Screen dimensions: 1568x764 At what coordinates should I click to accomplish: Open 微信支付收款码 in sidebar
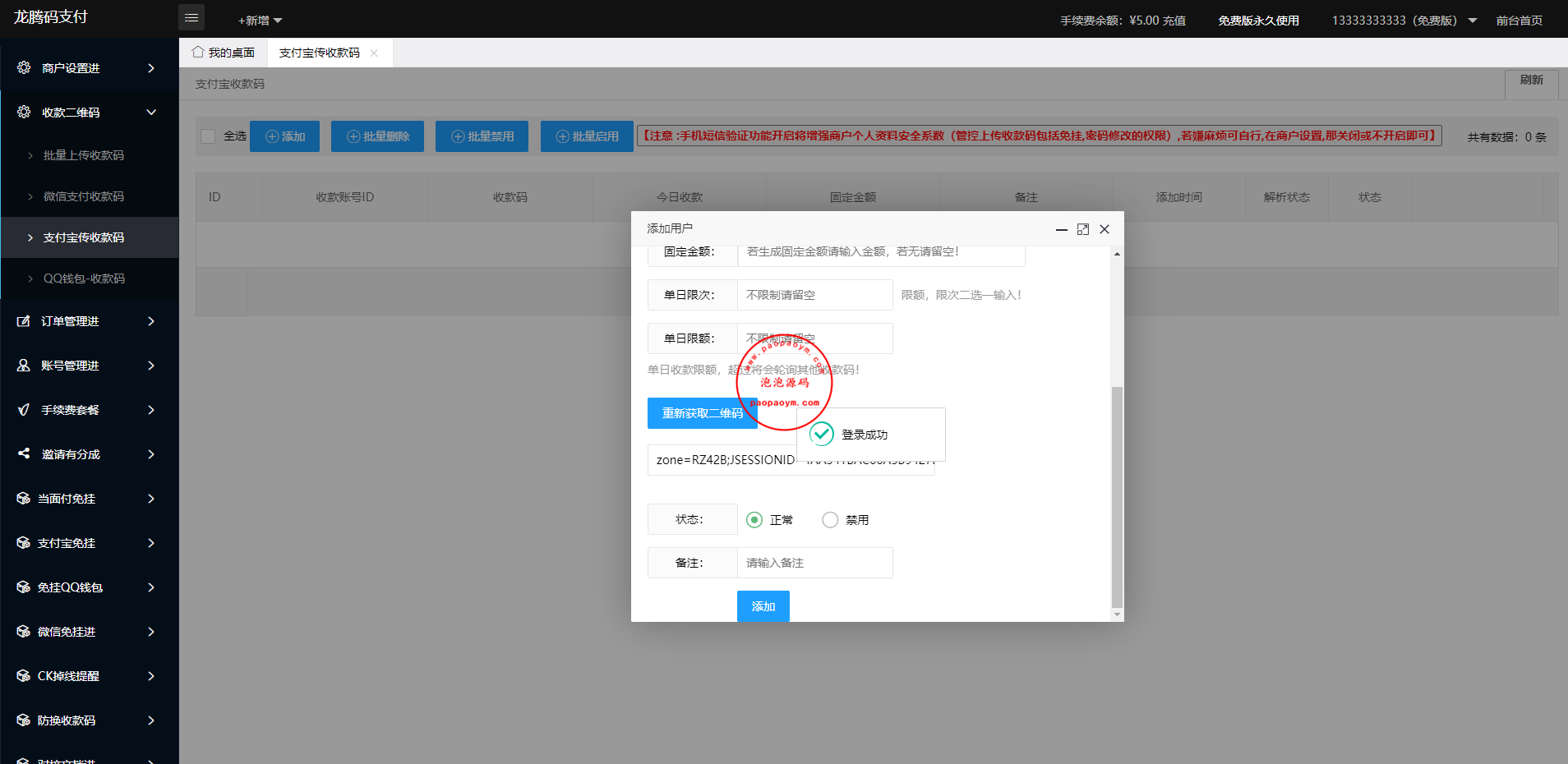pos(84,196)
